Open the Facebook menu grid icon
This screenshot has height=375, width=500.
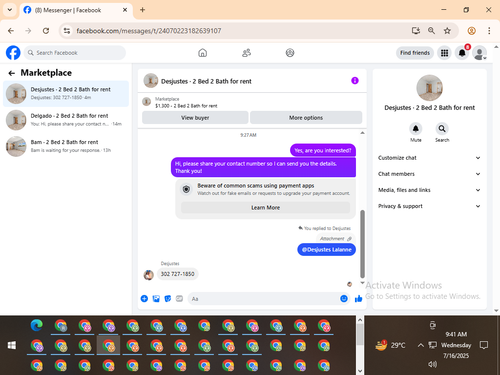pyautogui.click(x=444, y=53)
